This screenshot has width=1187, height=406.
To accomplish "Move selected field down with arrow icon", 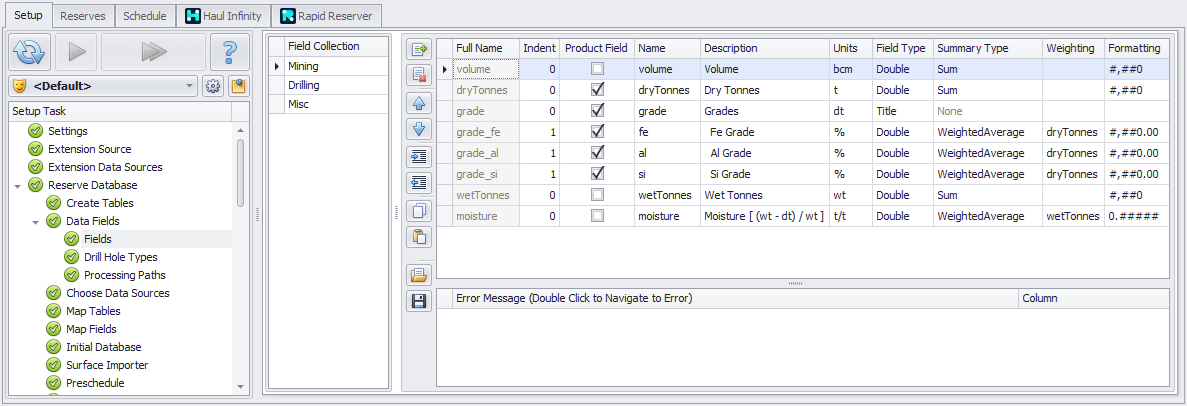I will click(419, 128).
